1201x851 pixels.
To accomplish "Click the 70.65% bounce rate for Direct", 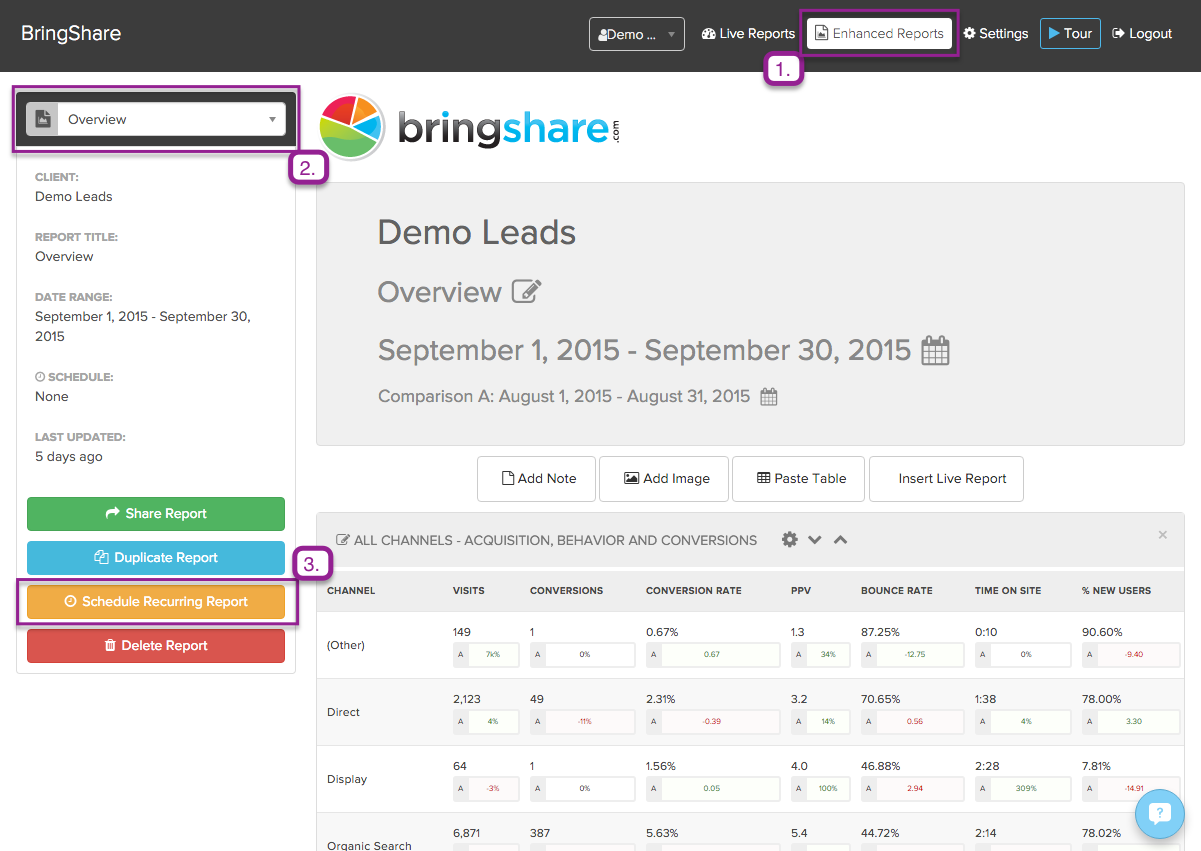I will (880, 699).
